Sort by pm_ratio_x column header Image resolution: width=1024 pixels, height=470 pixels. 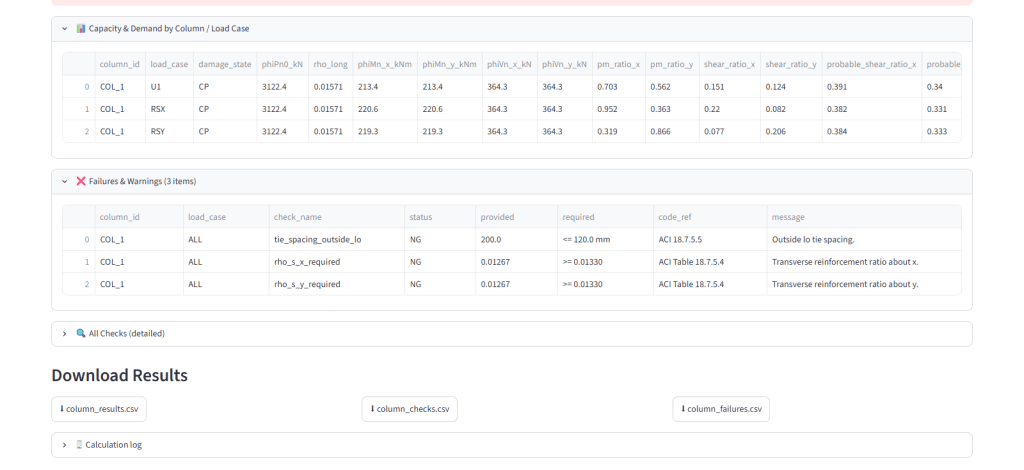click(618, 65)
